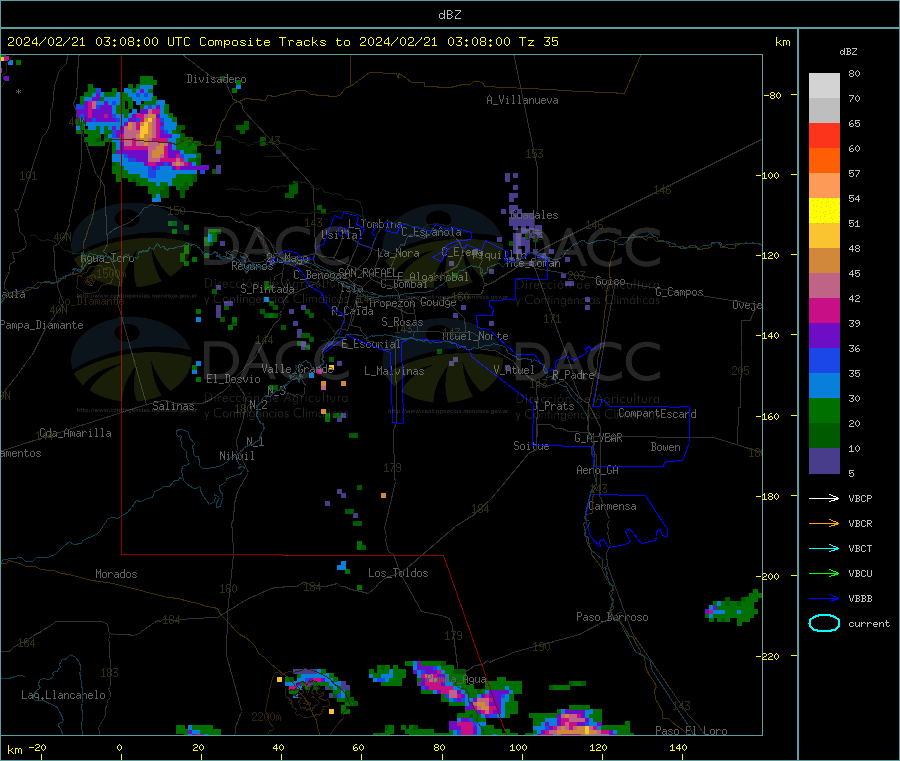Click the CompantEscard label
This screenshot has height=761, width=900.
(657, 414)
